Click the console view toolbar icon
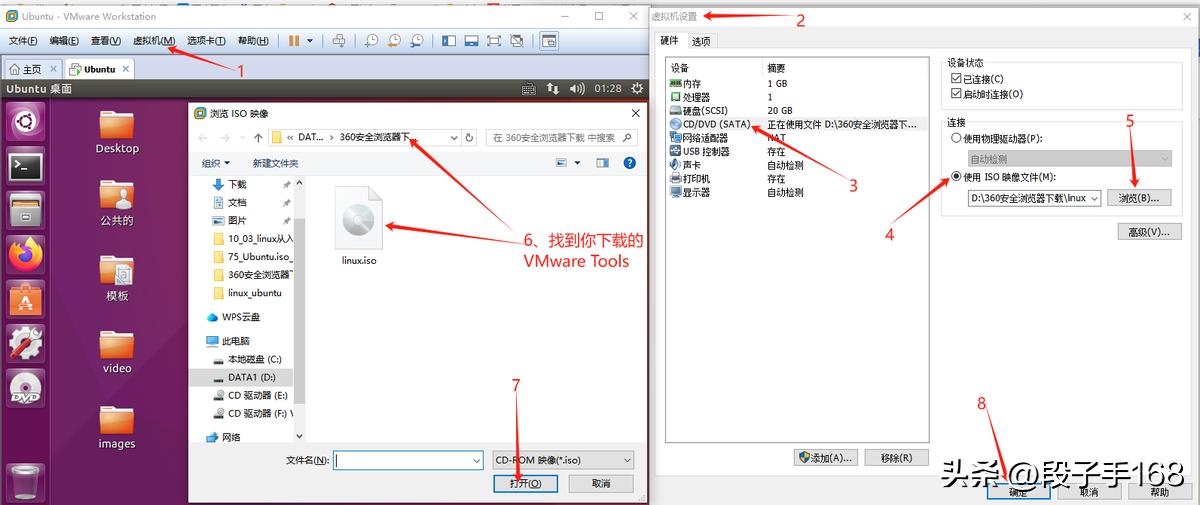 [x=548, y=41]
